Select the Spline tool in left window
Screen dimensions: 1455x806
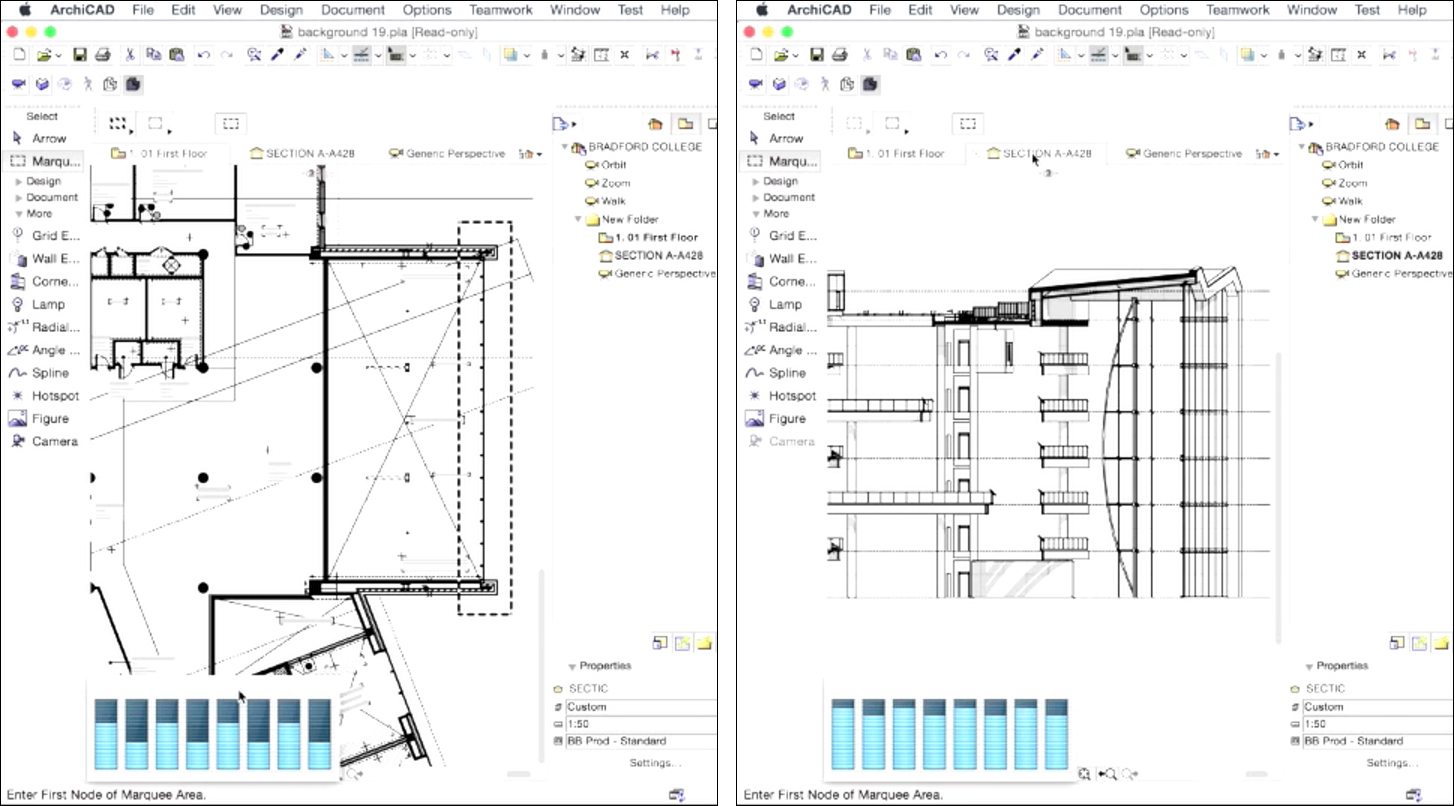(38, 373)
